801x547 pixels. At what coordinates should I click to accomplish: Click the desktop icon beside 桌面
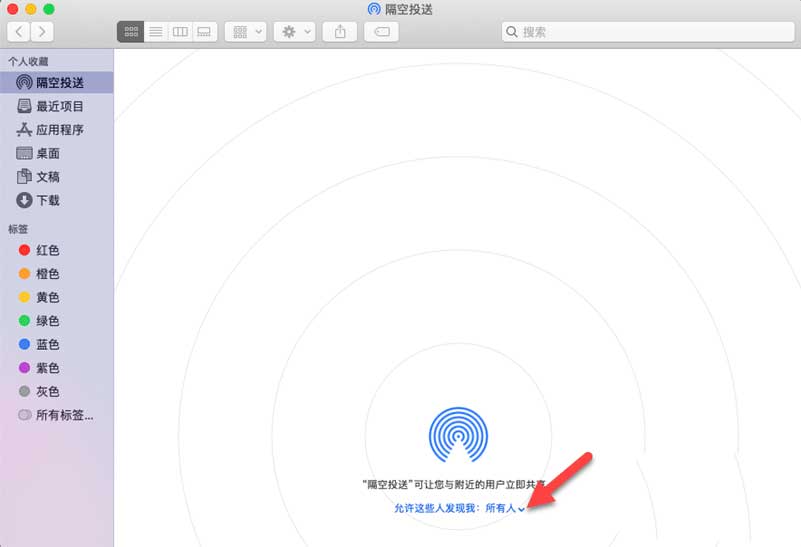click(24, 153)
